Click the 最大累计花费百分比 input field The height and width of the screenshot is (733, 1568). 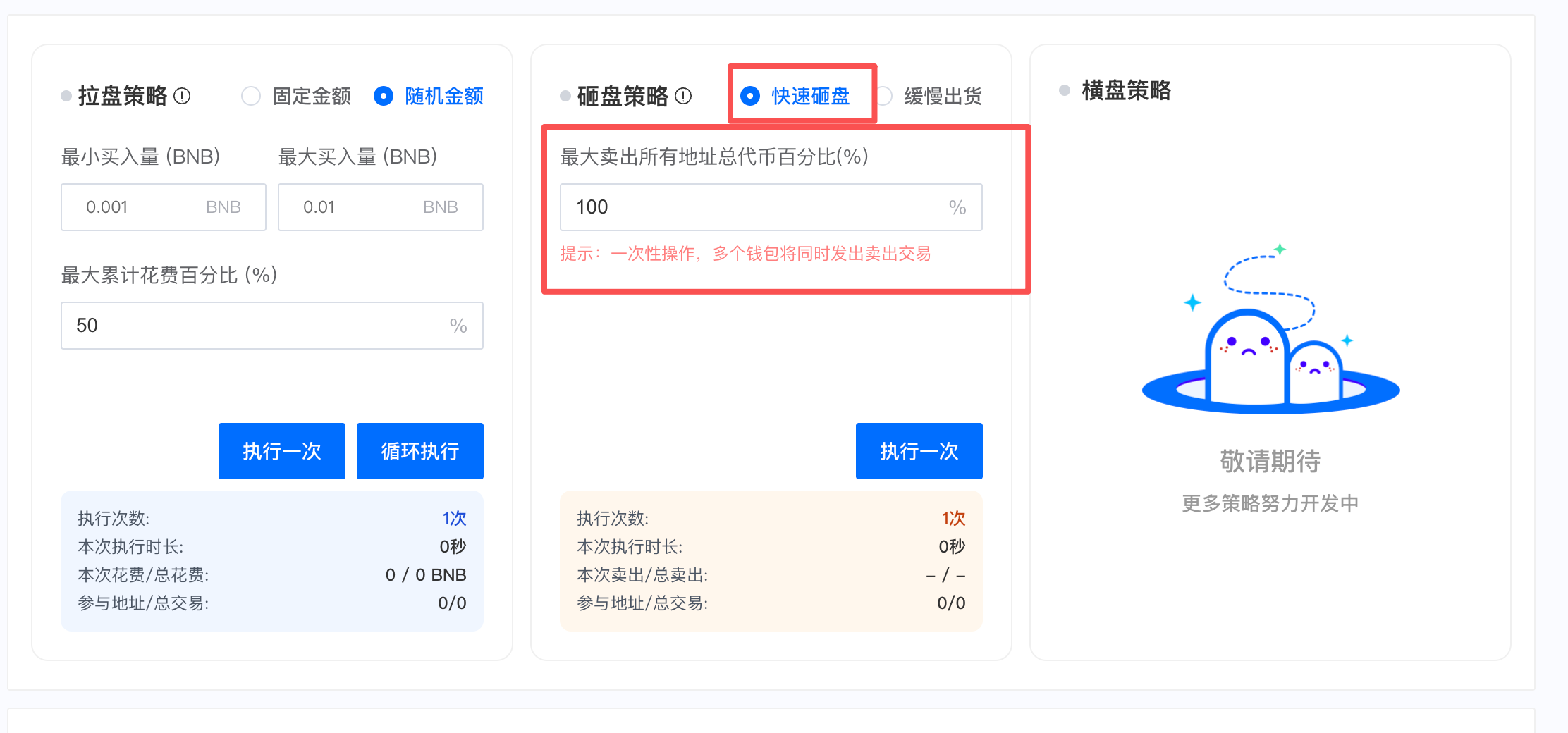(261, 326)
